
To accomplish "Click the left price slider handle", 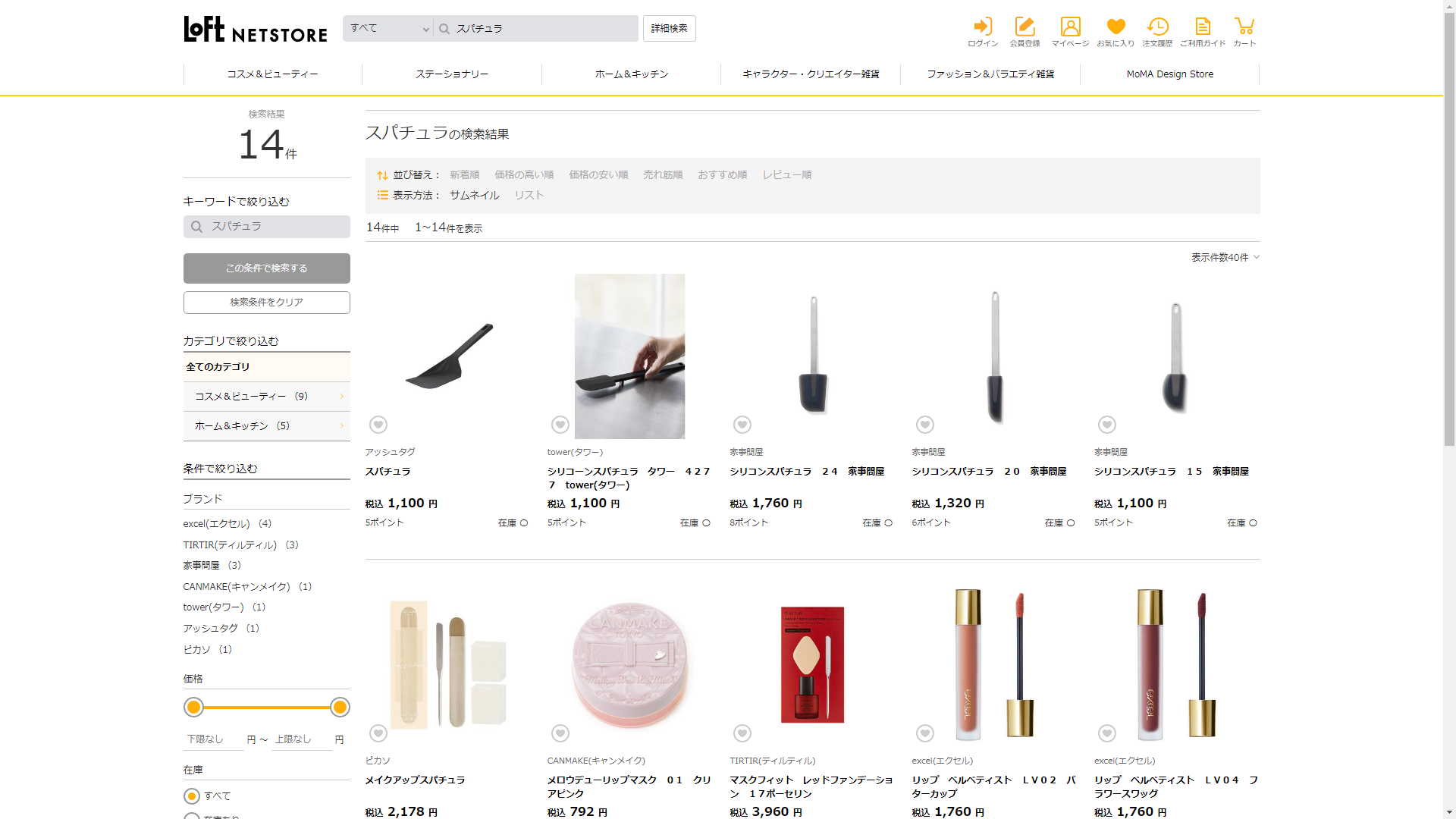I will coord(194,708).
